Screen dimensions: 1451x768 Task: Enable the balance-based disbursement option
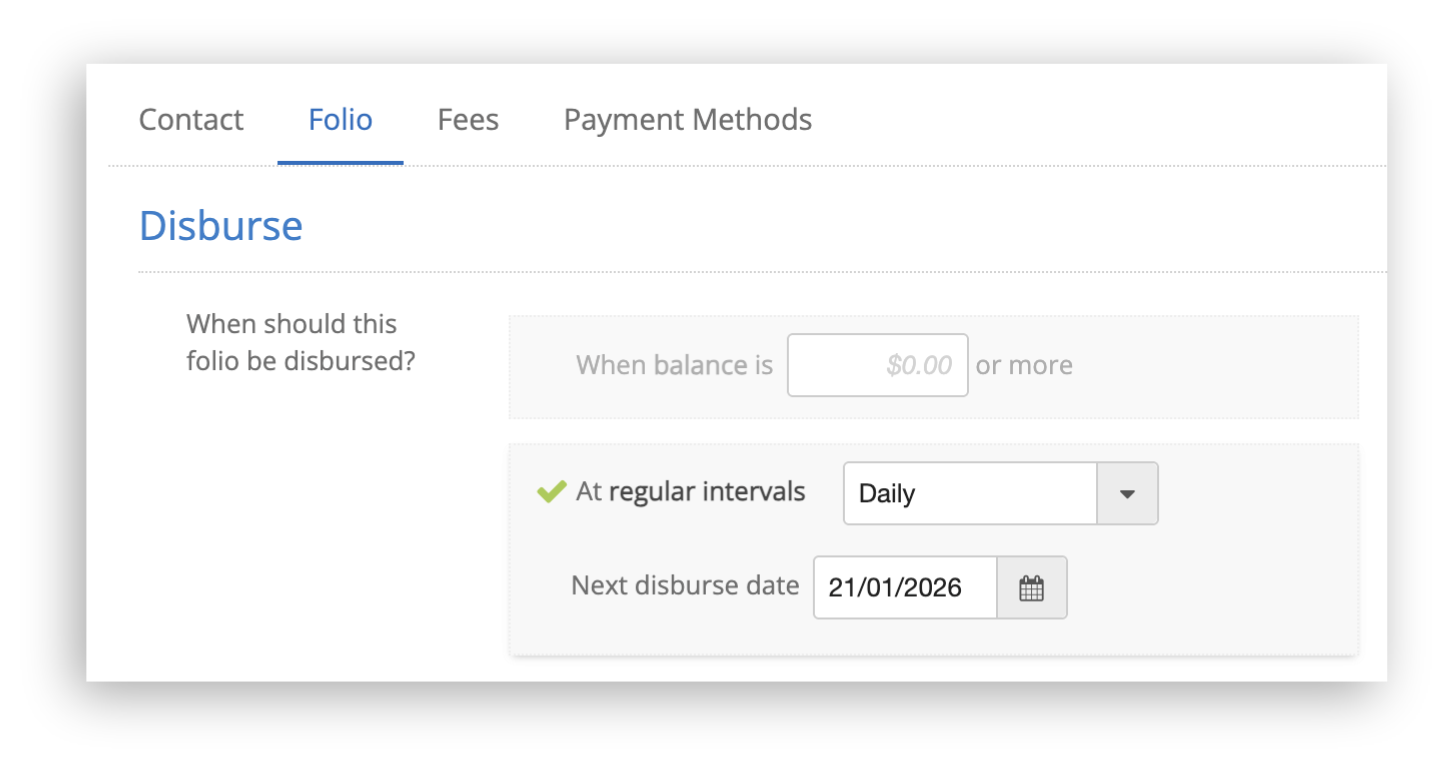[673, 365]
